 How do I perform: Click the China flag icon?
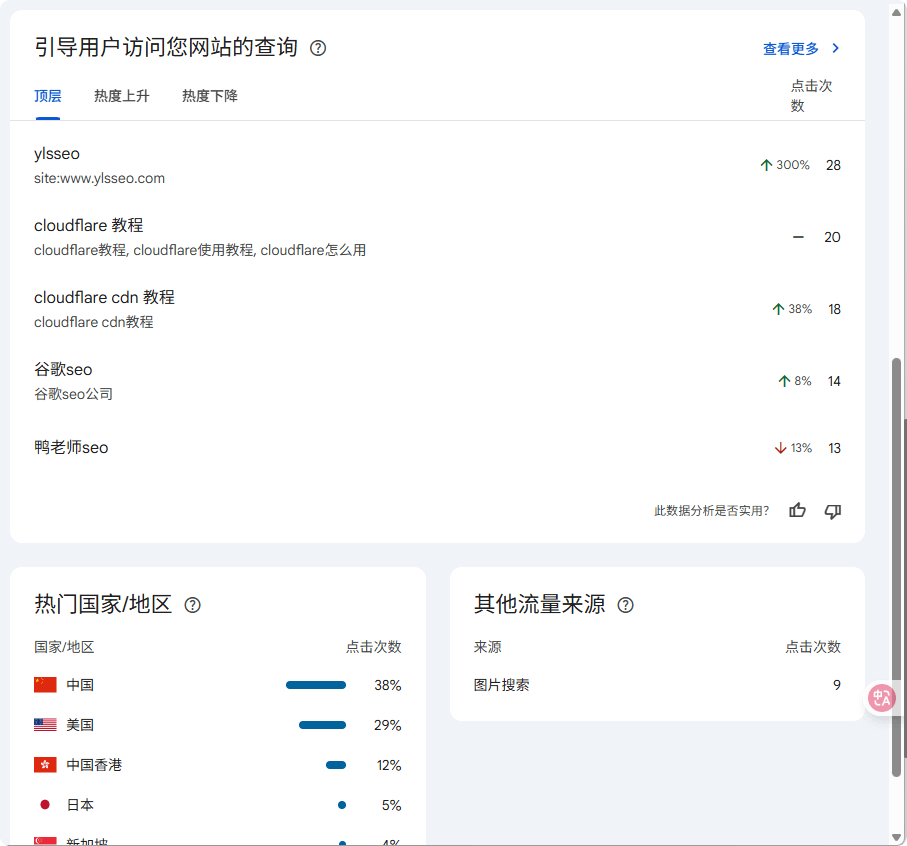click(44, 685)
